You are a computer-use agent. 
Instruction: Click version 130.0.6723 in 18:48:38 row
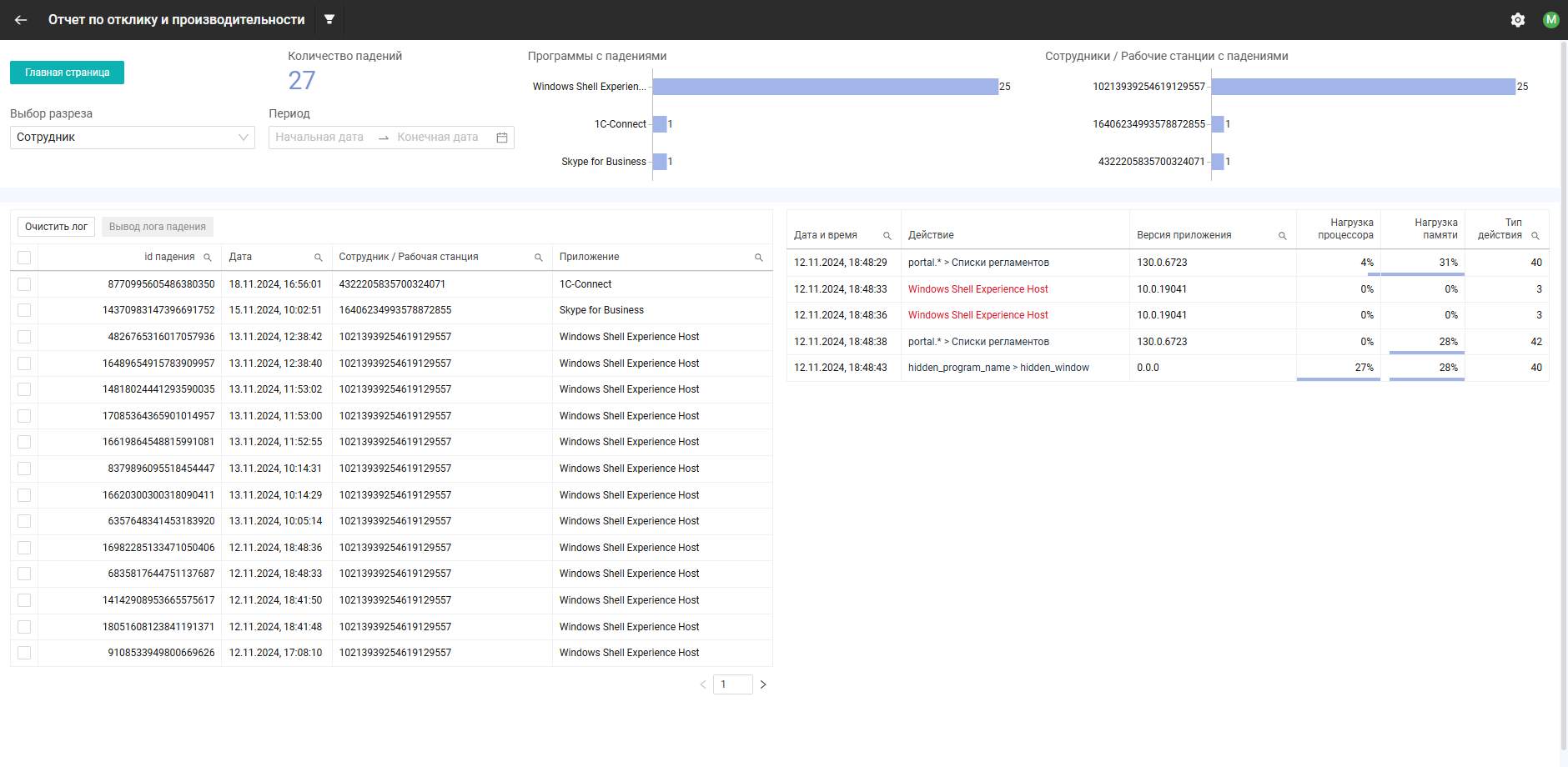click(x=1162, y=342)
